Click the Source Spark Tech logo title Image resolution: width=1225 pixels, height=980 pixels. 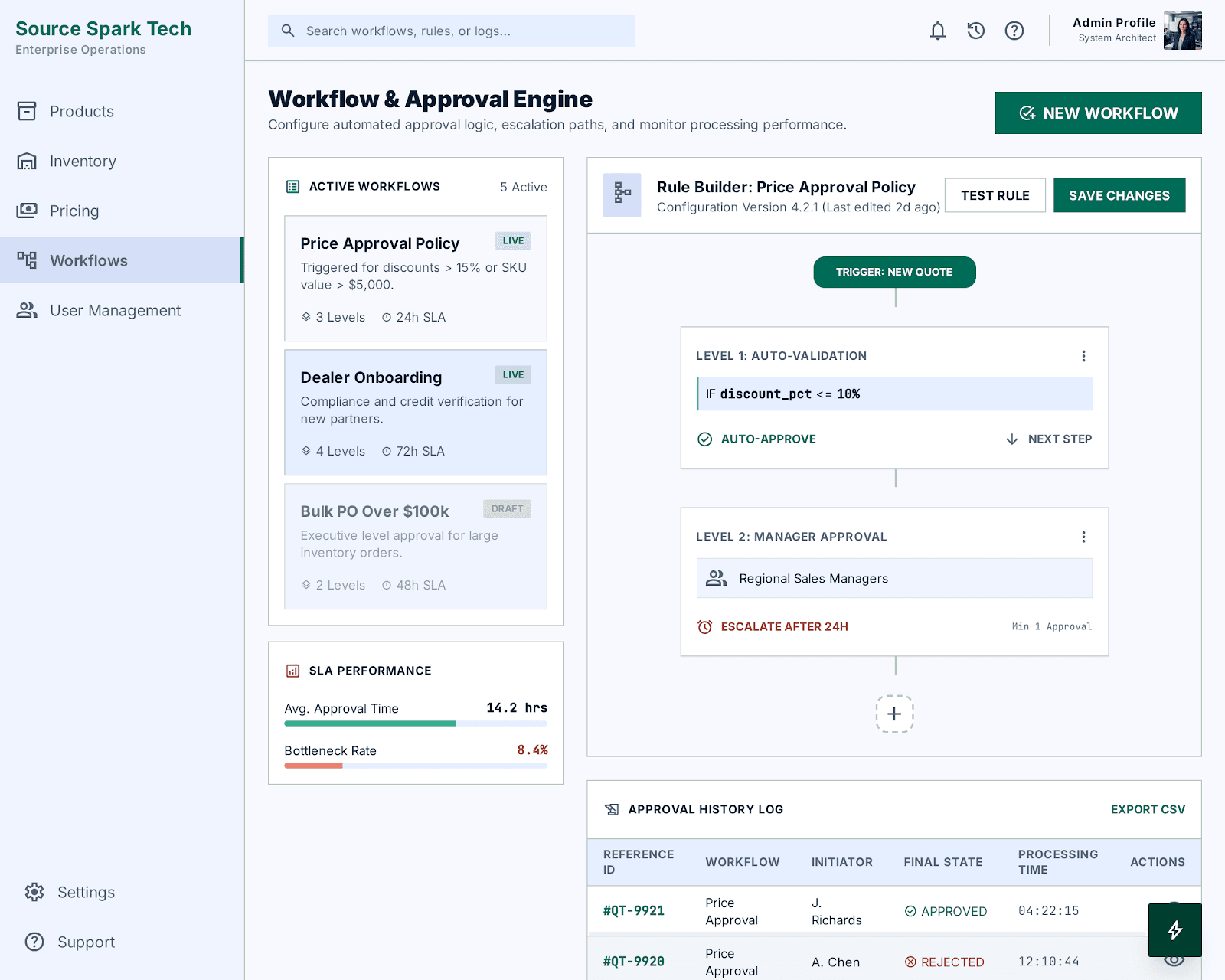(103, 28)
